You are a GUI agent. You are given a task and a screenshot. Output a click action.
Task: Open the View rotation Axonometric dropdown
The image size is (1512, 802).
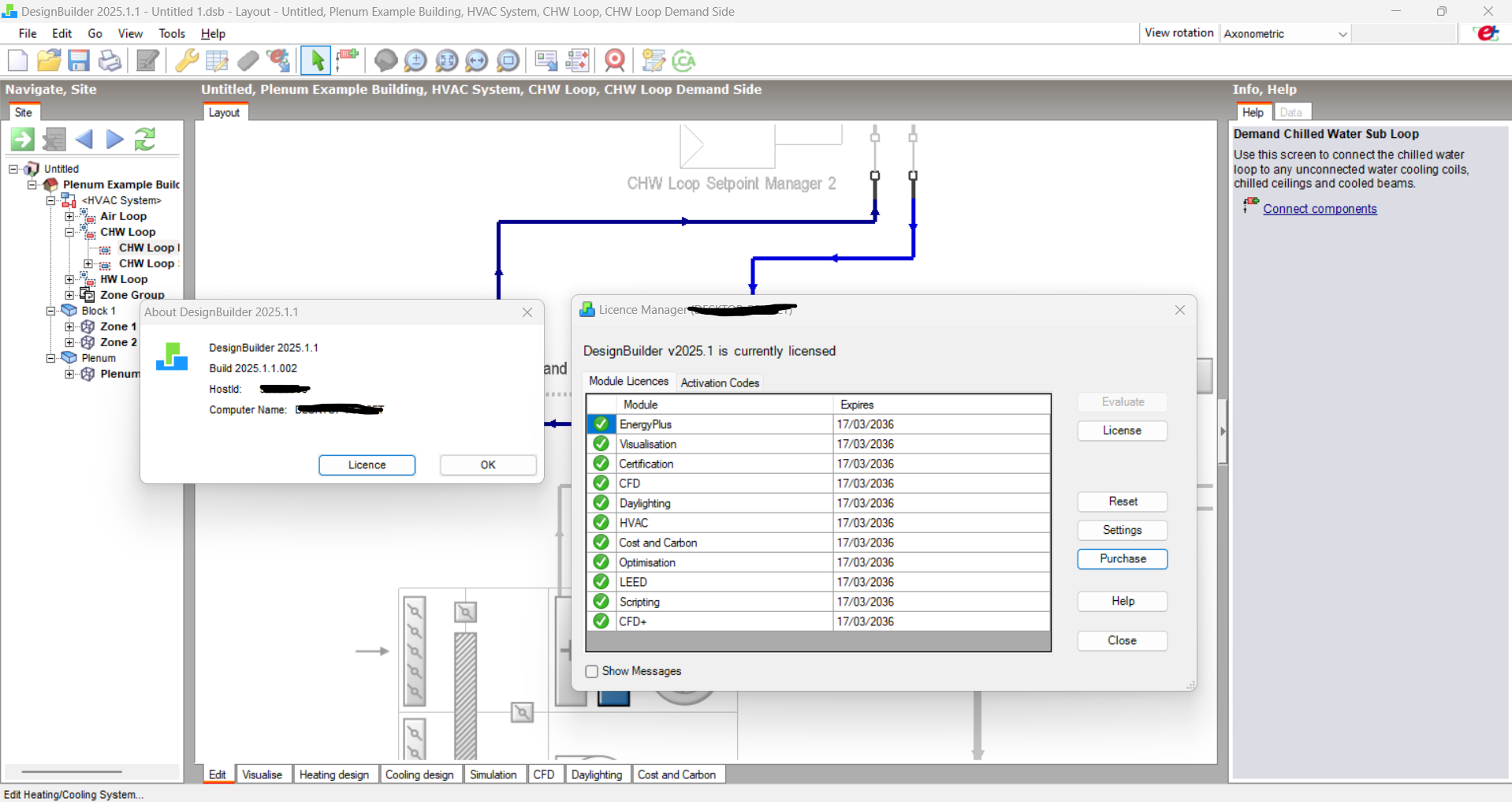tap(1285, 34)
